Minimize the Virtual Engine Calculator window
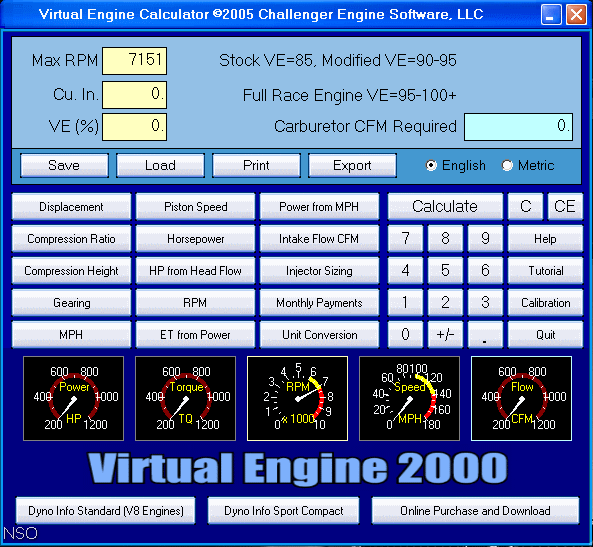Viewport: 593px width, 547px height. coord(551,15)
